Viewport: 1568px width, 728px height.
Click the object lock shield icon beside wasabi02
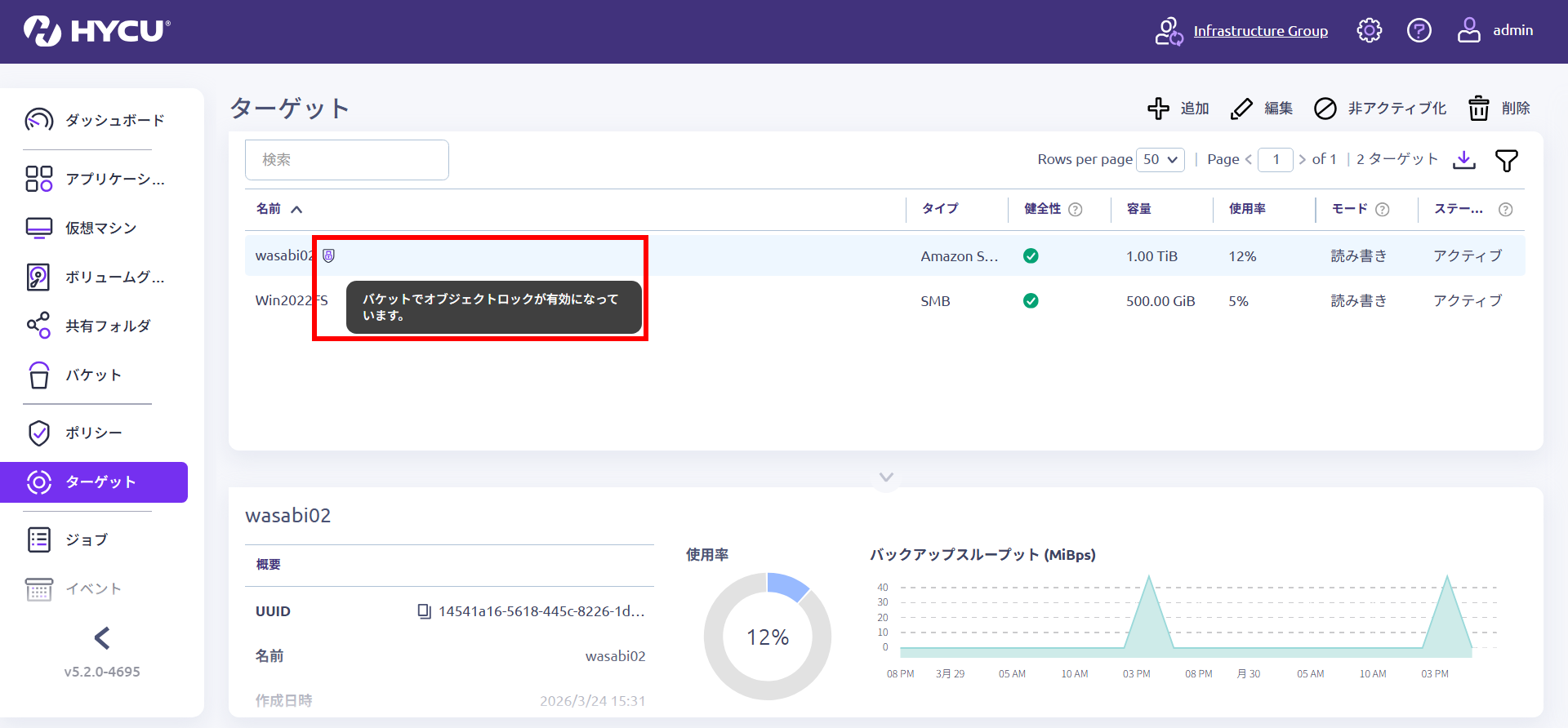[328, 255]
